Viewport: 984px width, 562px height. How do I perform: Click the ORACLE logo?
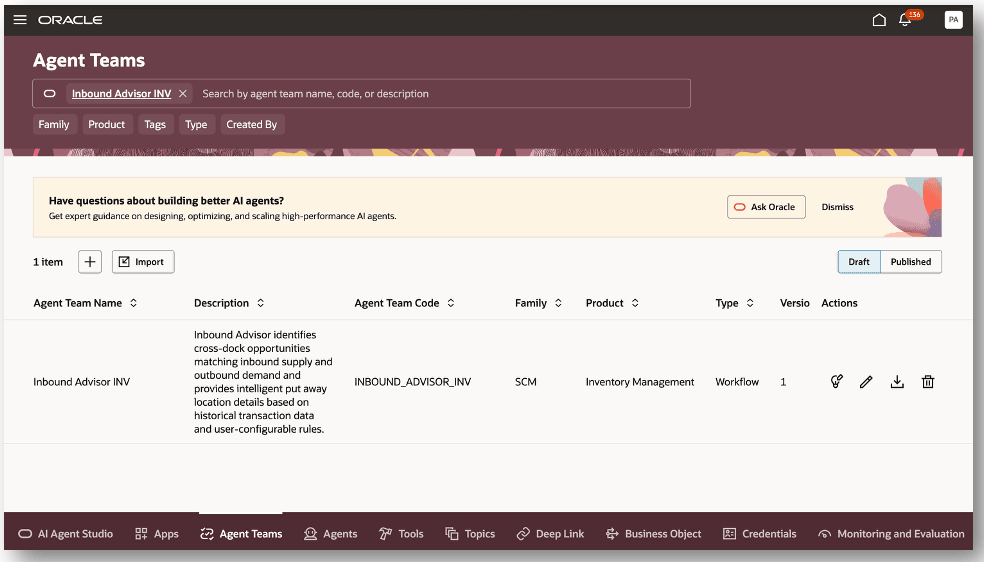click(x=70, y=20)
